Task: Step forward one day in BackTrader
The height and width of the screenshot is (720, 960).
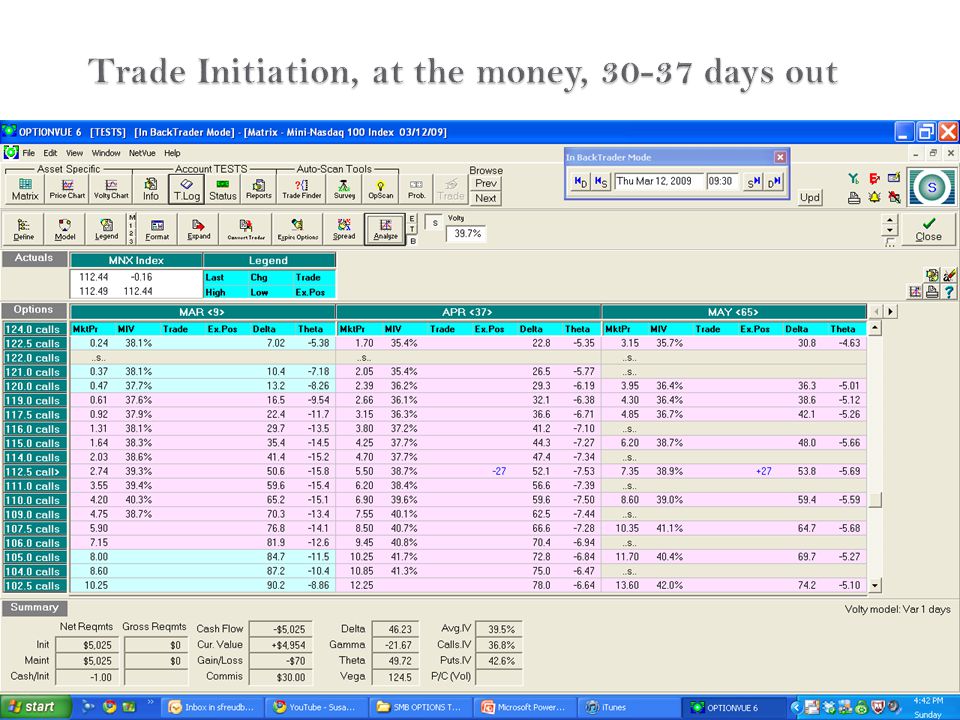Action: click(x=773, y=181)
